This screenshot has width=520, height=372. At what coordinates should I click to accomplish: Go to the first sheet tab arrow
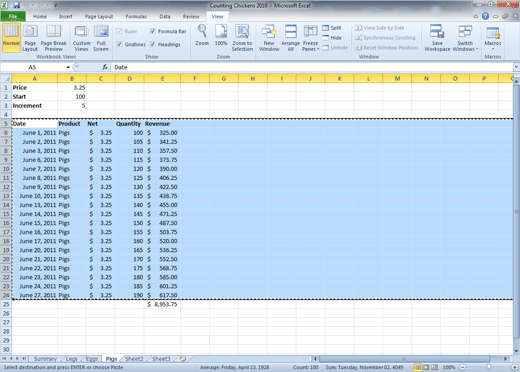point(5,359)
